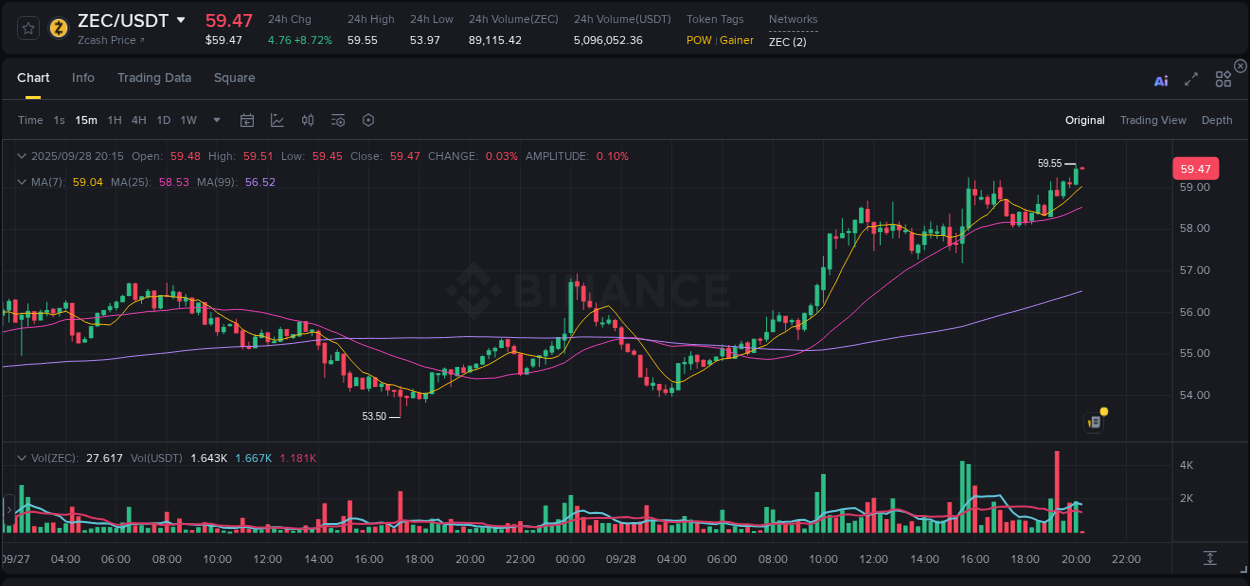Click the Gainer token tag
The height and width of the screenshot is (586, 1250).
click(x=737, y=40)
